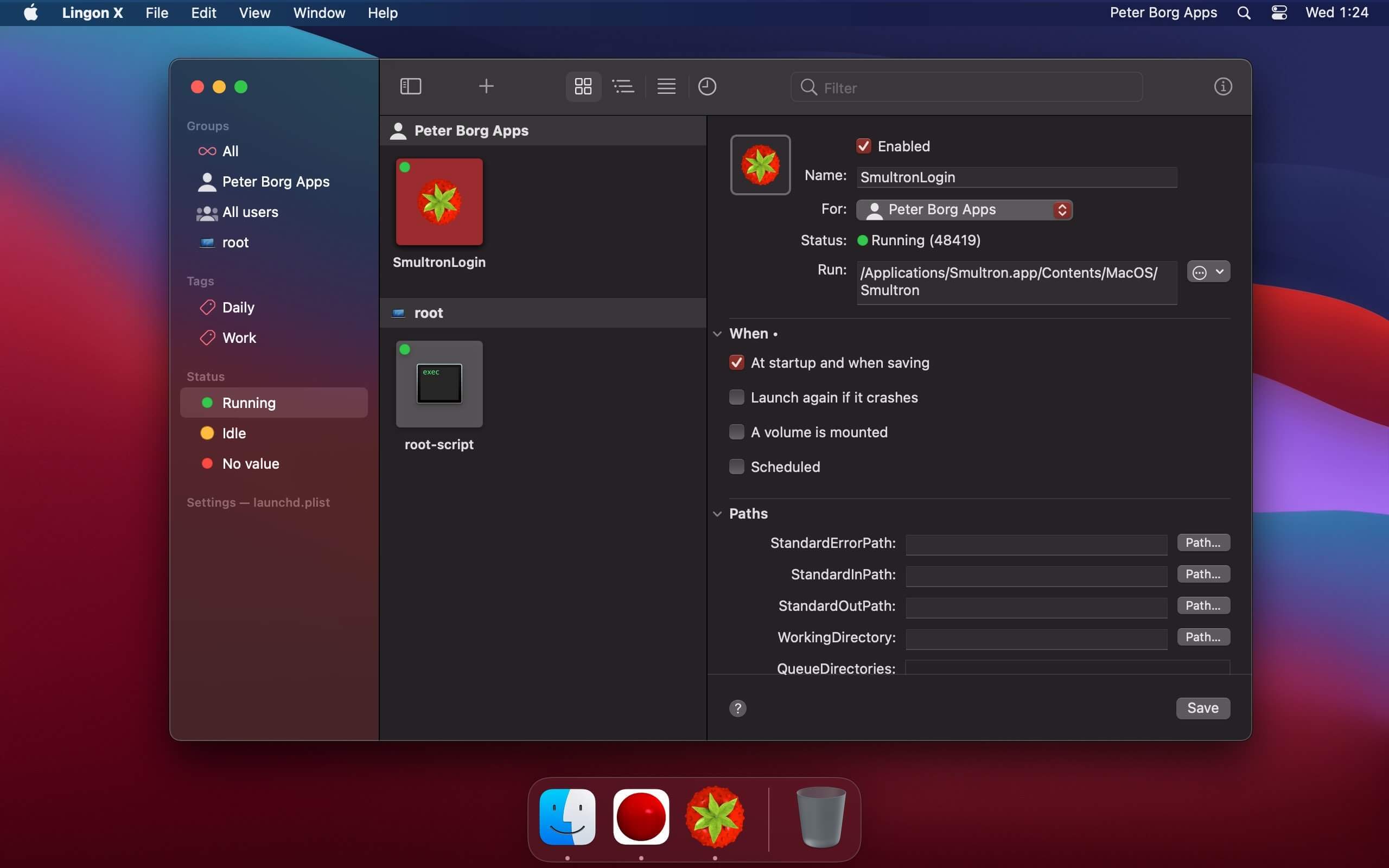1389x868 pixels.
Task: Toggle the sidebar visibility icon
Action: (x=411, y=86)
